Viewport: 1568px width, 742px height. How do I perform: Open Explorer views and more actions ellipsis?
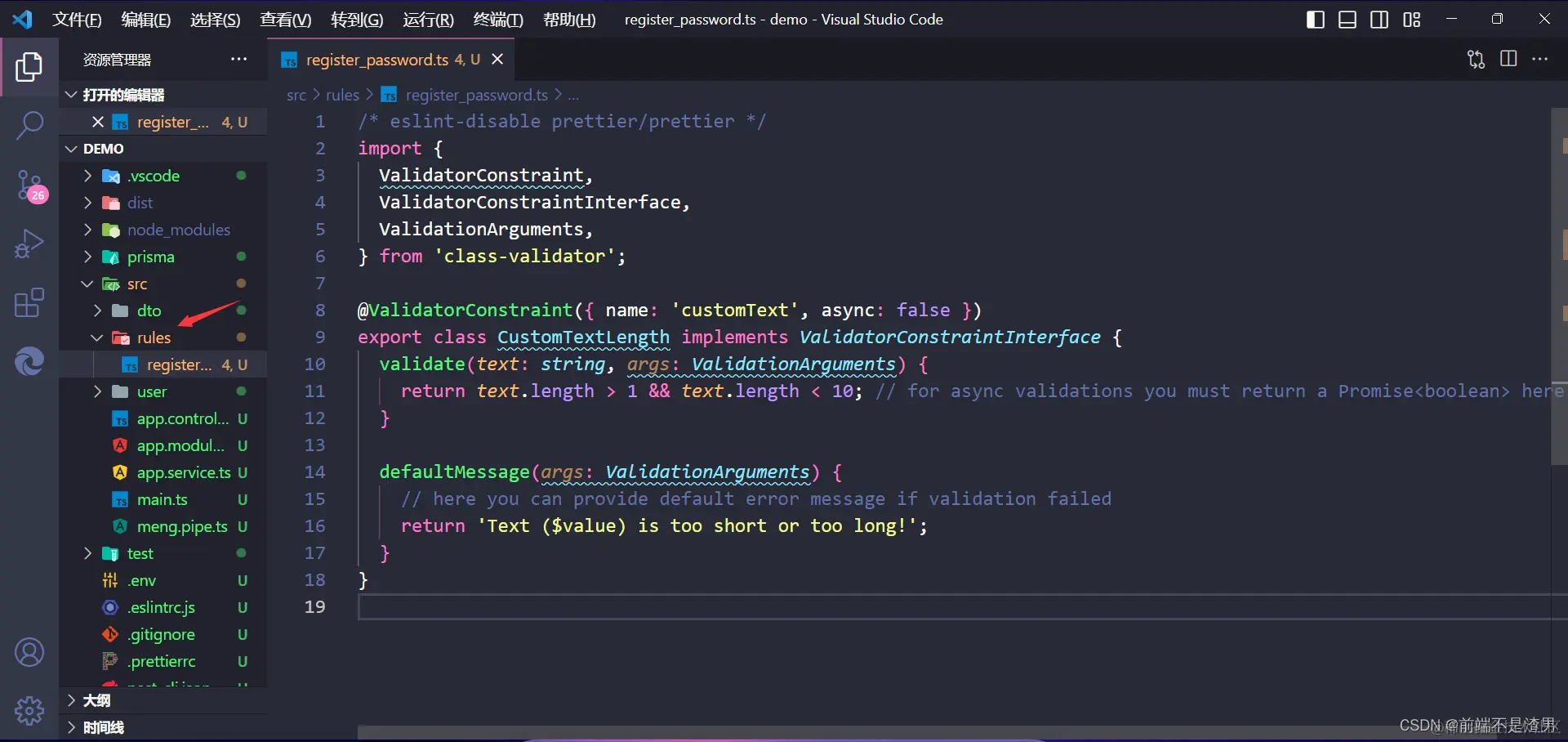coord(238,59)
